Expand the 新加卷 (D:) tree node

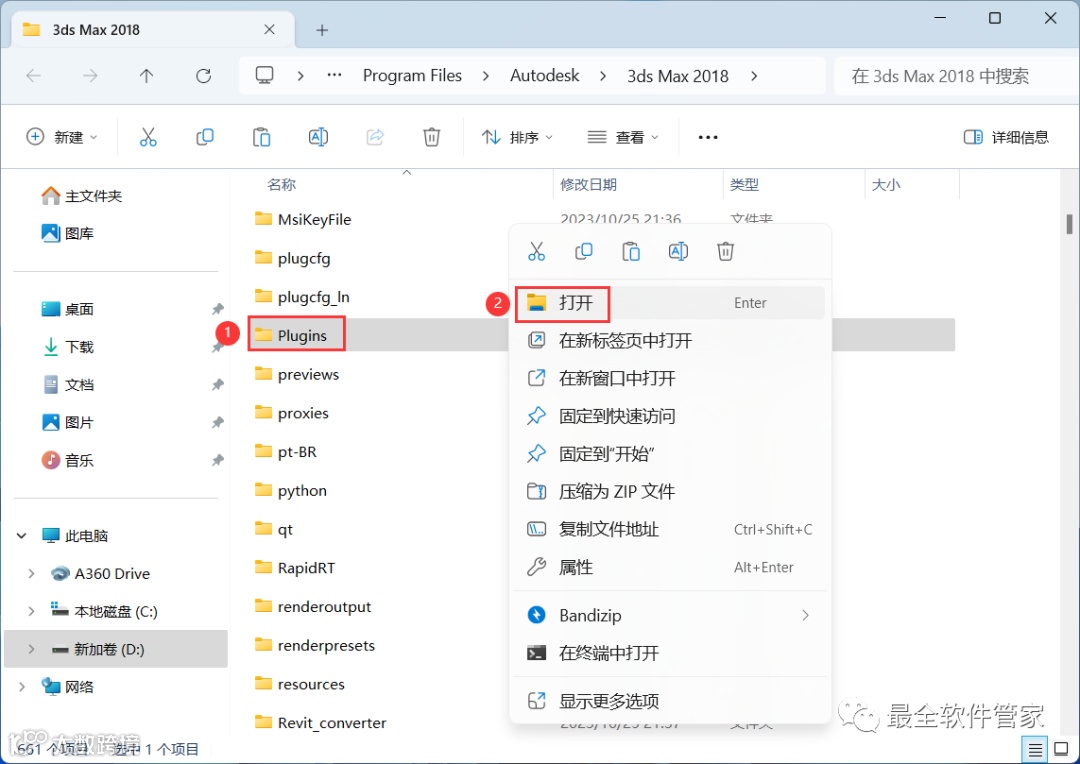pyautogui.click(x=31, y=649)
